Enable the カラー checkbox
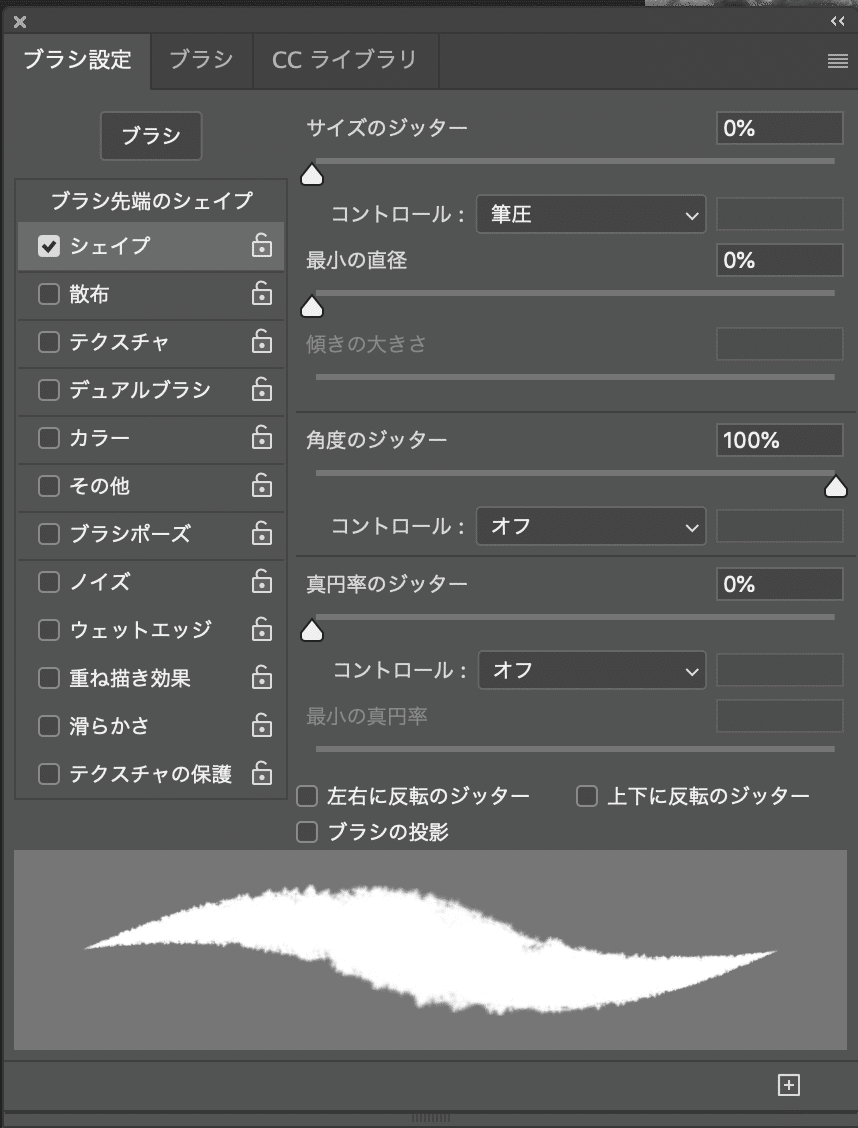Viewport: 858px width, 1128px height. (x=49, y=438)
